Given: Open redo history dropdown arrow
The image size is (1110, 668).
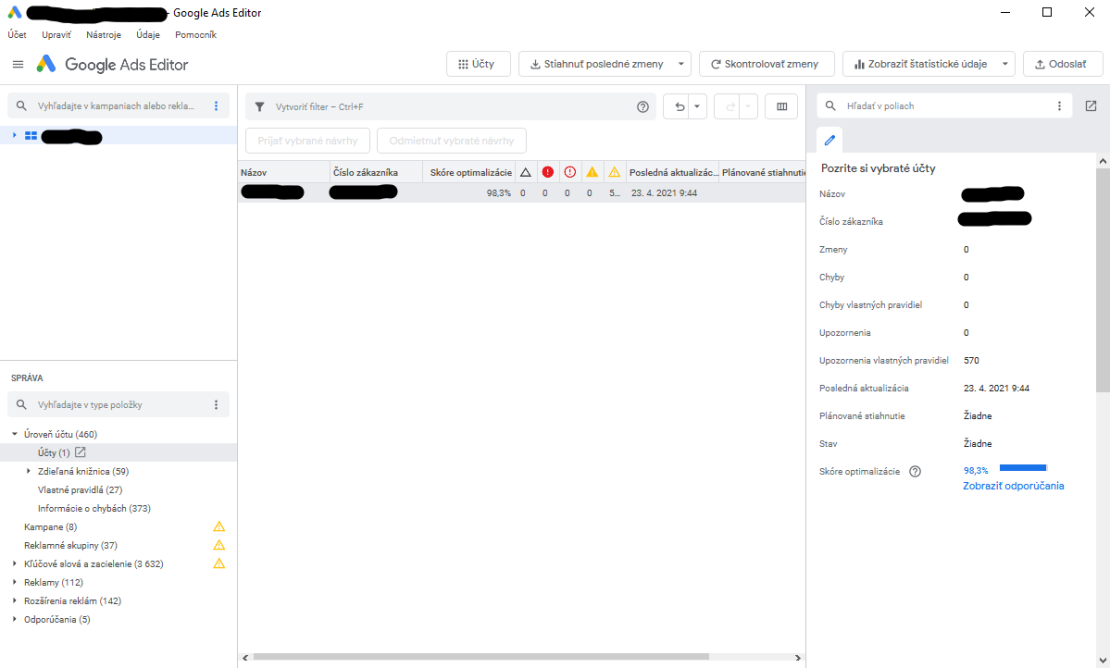Looking at the screenshot, I should tap(748, 107).
